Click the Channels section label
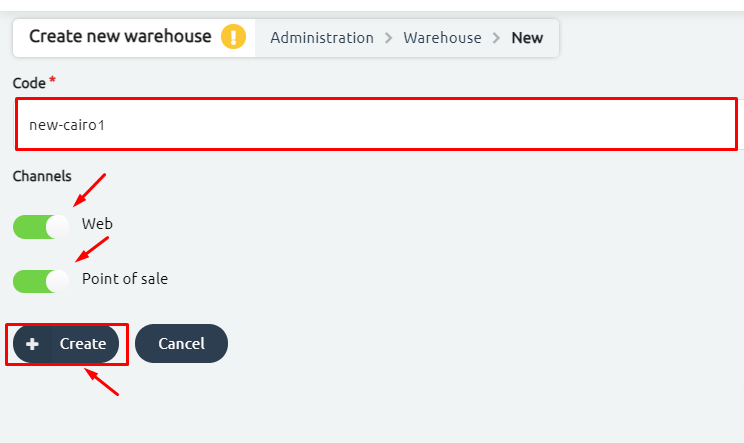This screenshot has width=744, height=443. (x=42, y=176)
